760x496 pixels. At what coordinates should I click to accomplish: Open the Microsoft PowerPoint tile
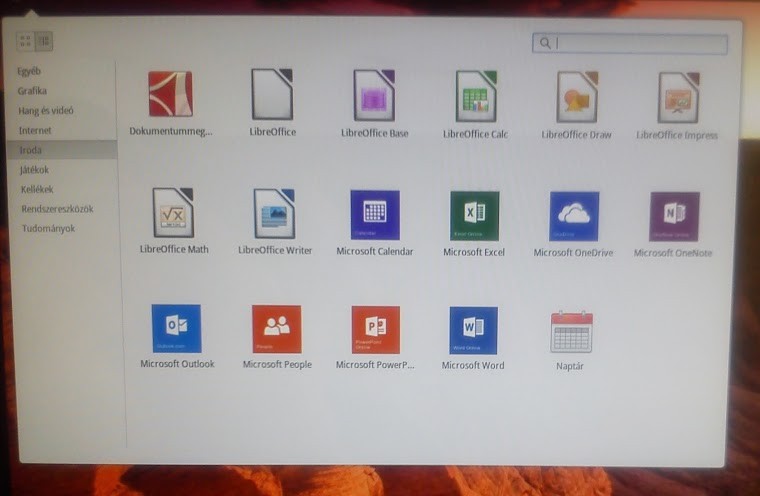tap(376, 330)
